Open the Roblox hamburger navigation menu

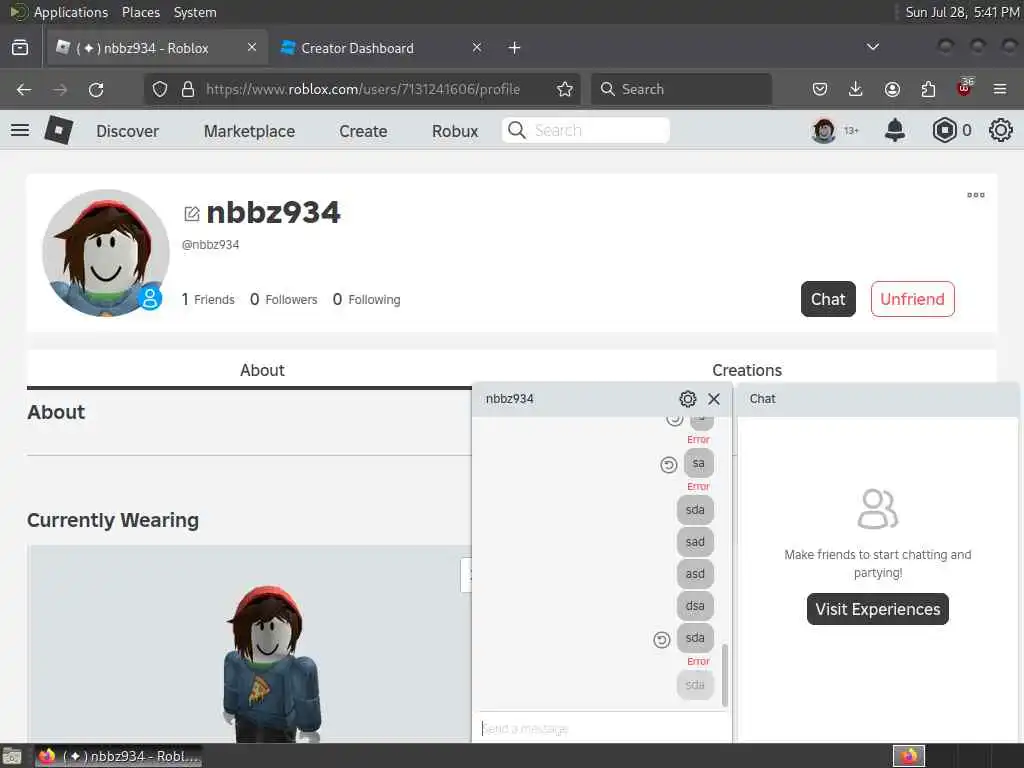point(20,131)
